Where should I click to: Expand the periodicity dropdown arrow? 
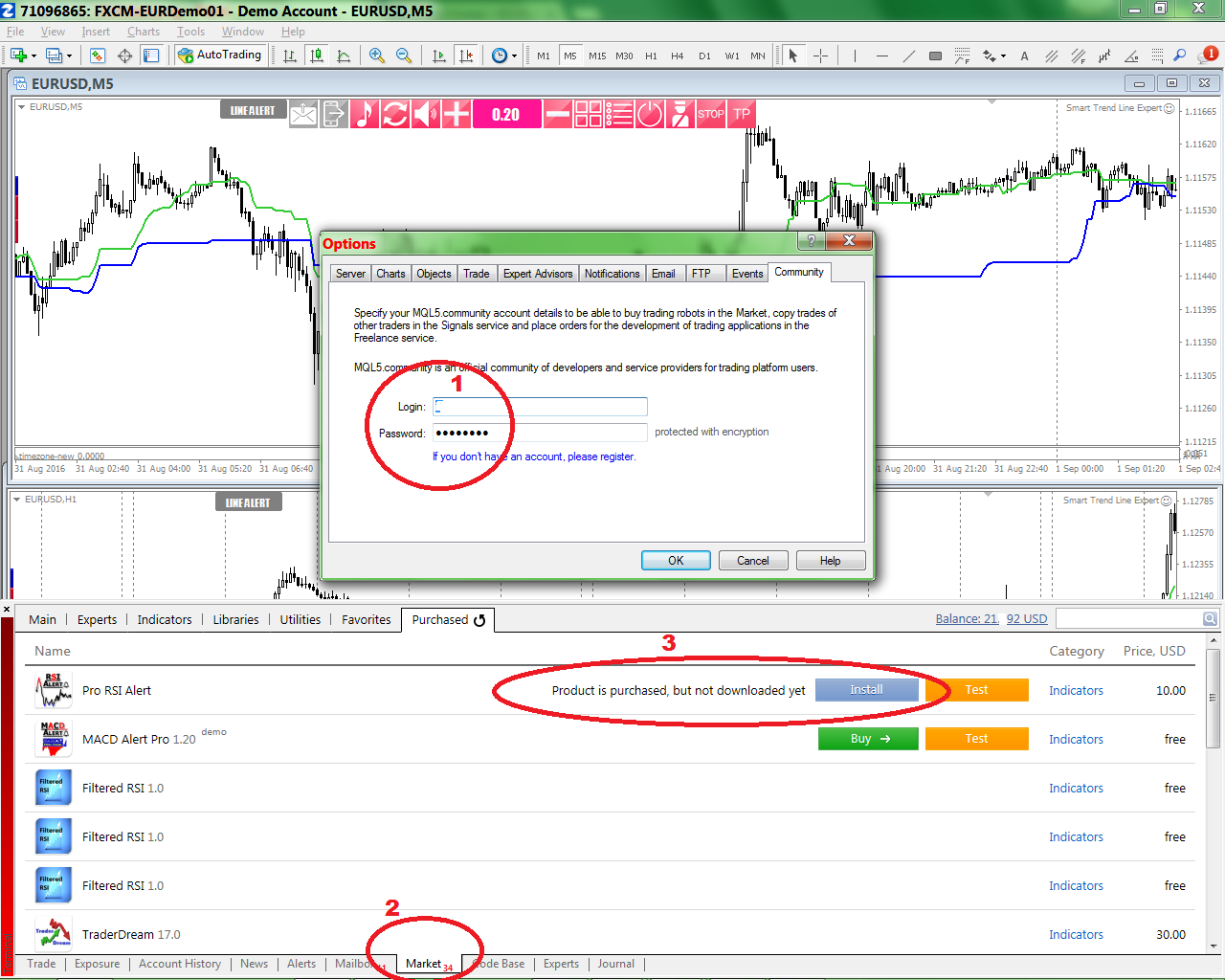514,56
